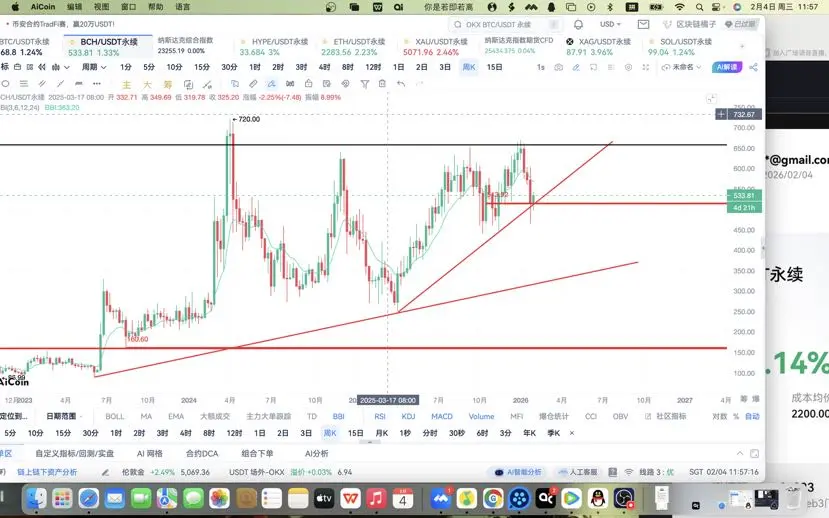The width and height of the screenshot is (829, 518).
Task: Open QQ penguin app in Dock
Action: [597, 498]
